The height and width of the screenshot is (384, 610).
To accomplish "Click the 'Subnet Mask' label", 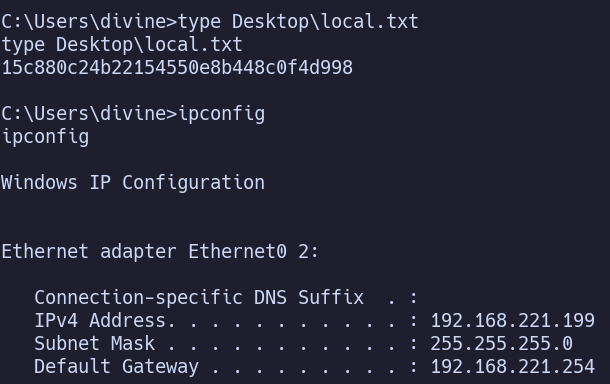I will click(95, 344).
